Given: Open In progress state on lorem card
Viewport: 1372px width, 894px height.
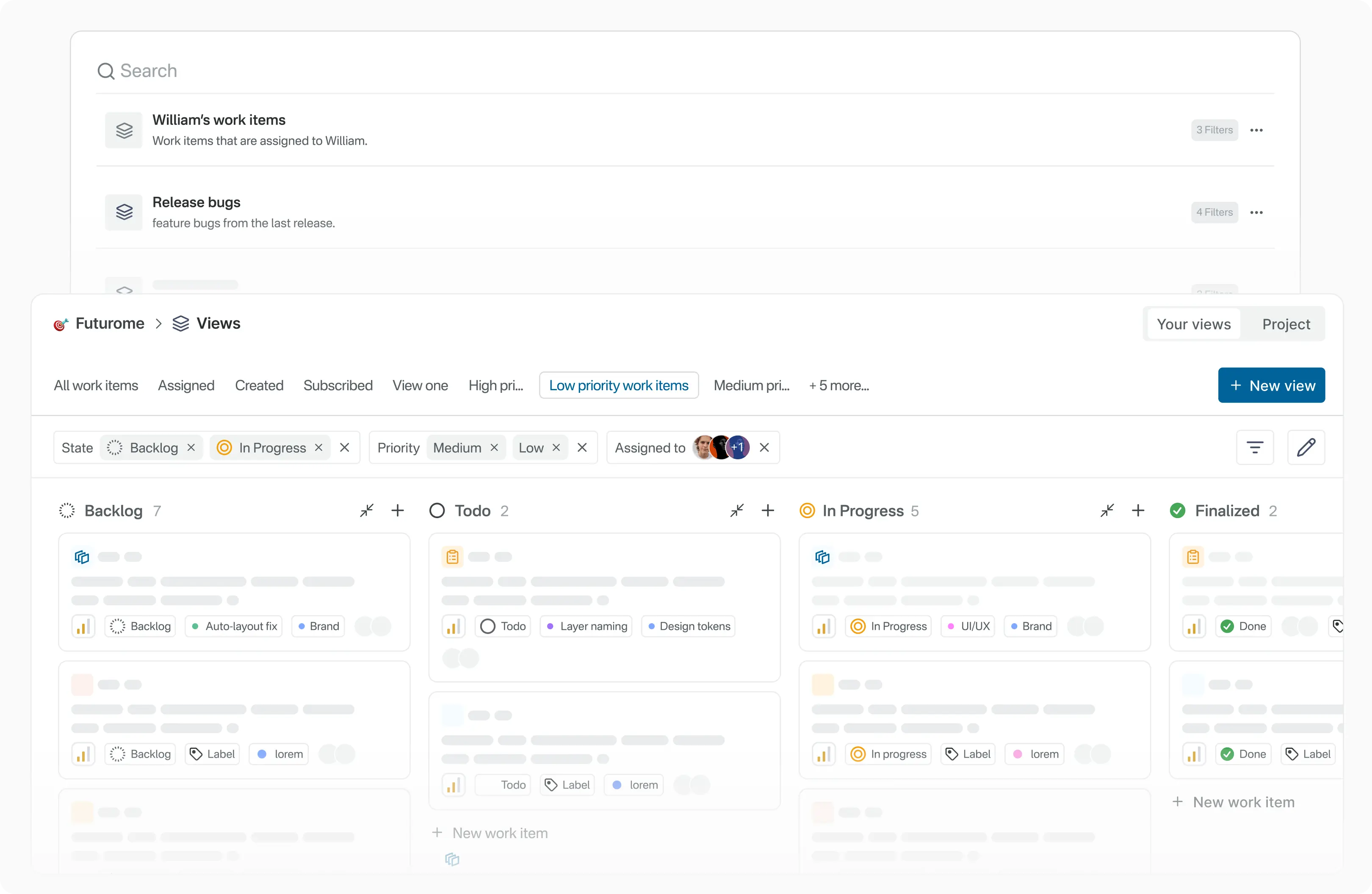Looking at the screenshot, I should [x=888, y=754].
